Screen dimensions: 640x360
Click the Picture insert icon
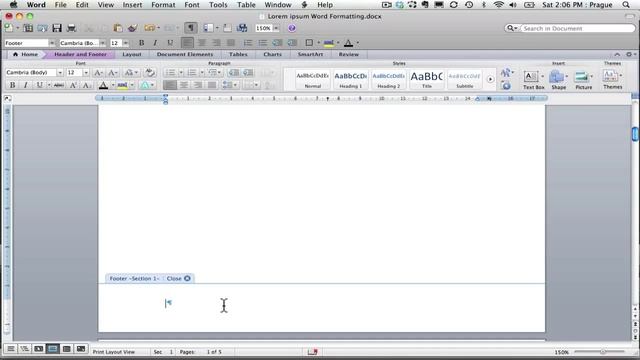(581, 76)
